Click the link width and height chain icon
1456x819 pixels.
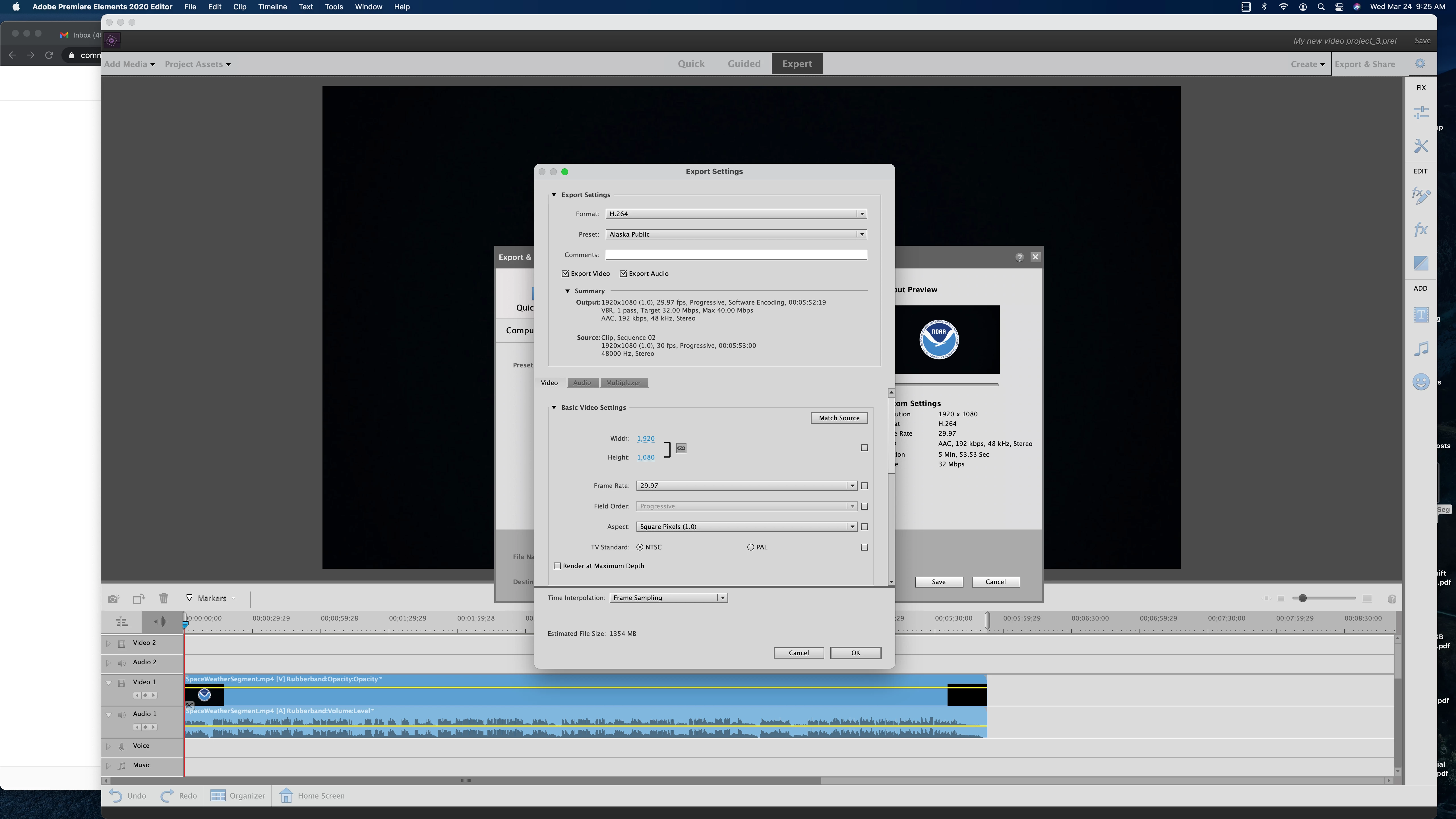click(x=681, y=448)
